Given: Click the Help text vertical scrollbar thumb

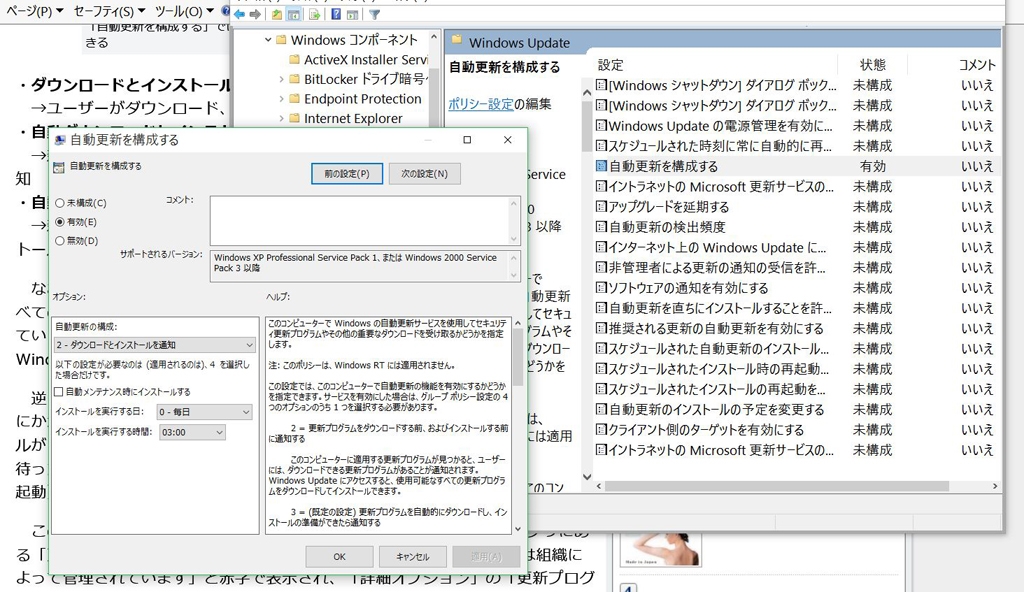Looking at the screenshot, I should [x=518, y=357].
